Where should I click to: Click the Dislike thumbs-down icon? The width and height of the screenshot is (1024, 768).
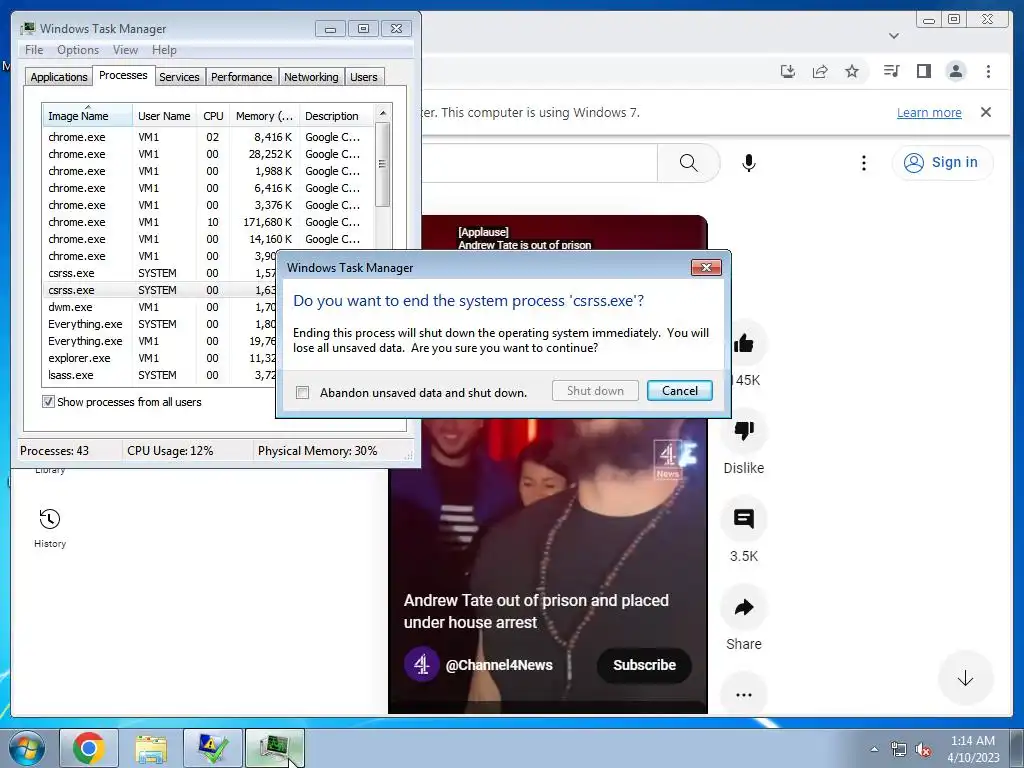coord(744,430)
